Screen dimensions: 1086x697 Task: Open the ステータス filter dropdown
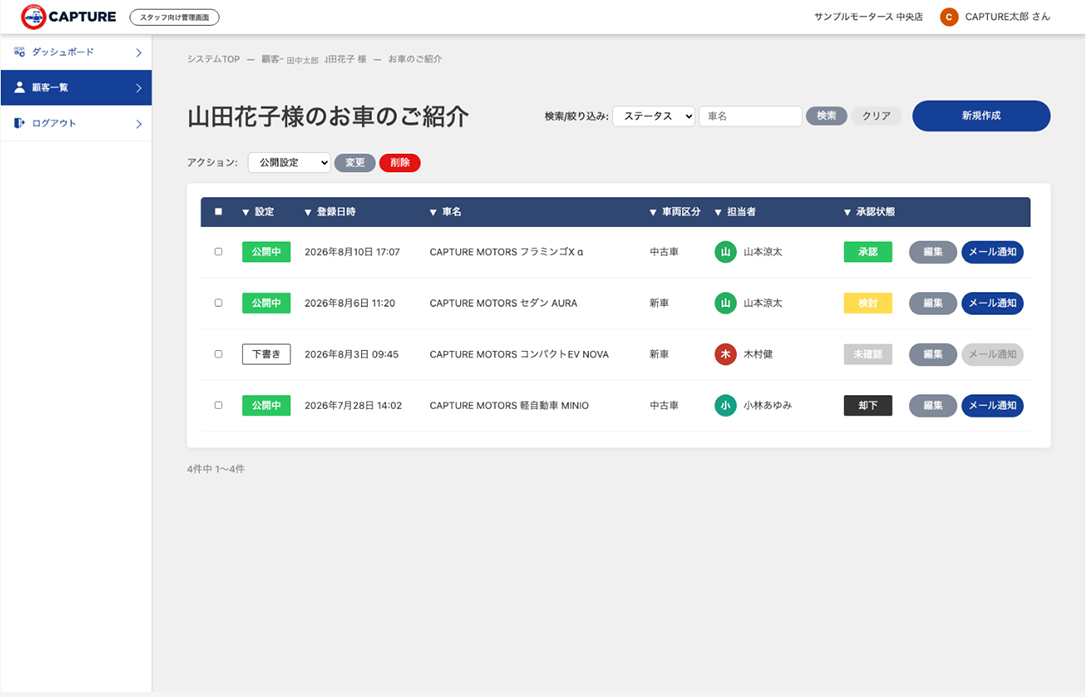pos(654,116)
